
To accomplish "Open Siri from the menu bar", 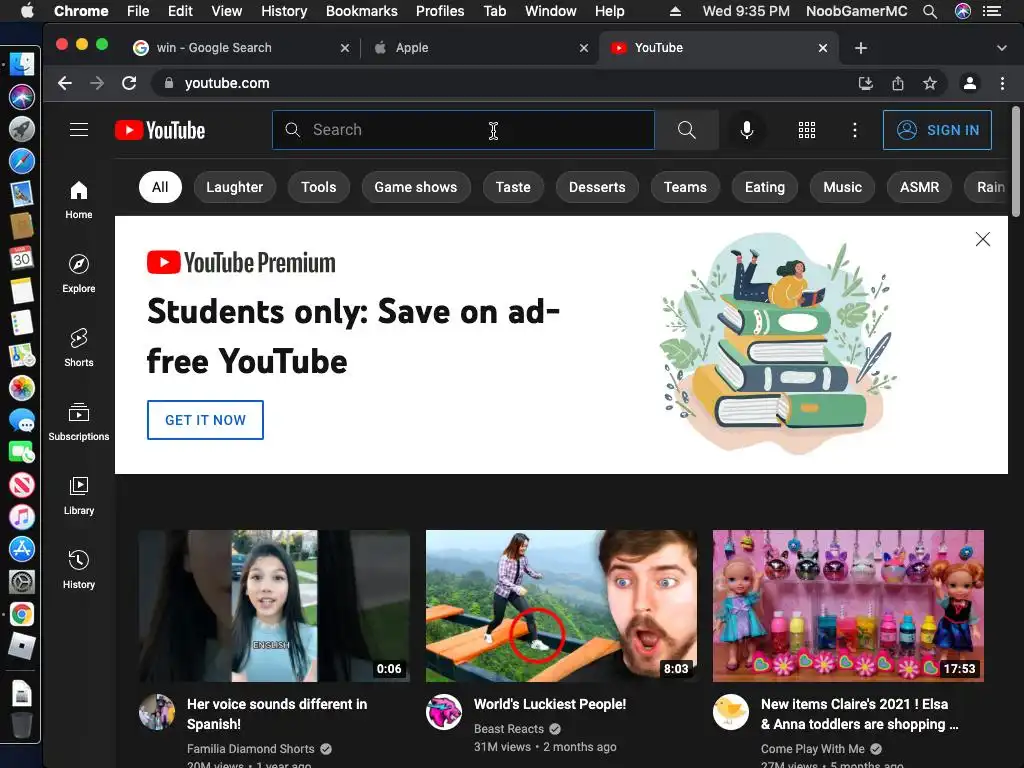I will point(963,11).
